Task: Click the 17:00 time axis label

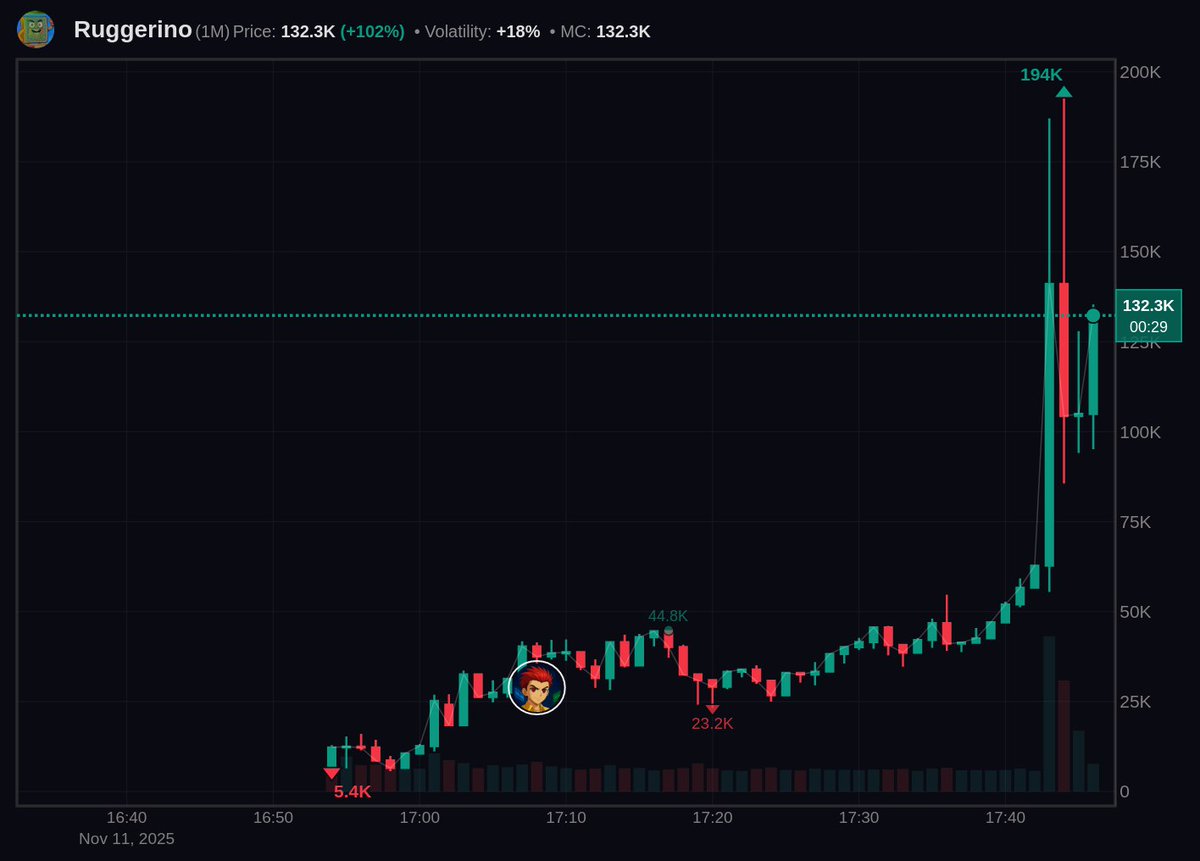Action: coord(419,818)
